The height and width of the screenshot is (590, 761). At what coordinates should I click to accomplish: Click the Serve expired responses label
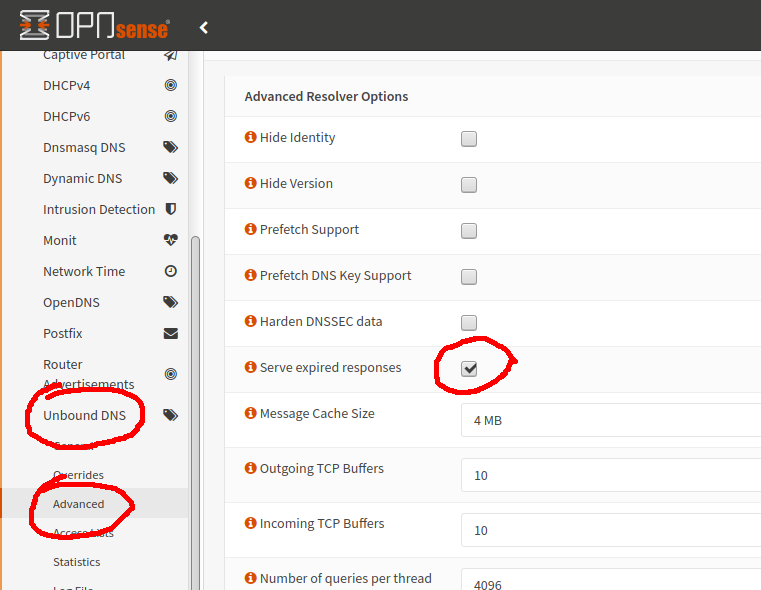click(331, 367)
